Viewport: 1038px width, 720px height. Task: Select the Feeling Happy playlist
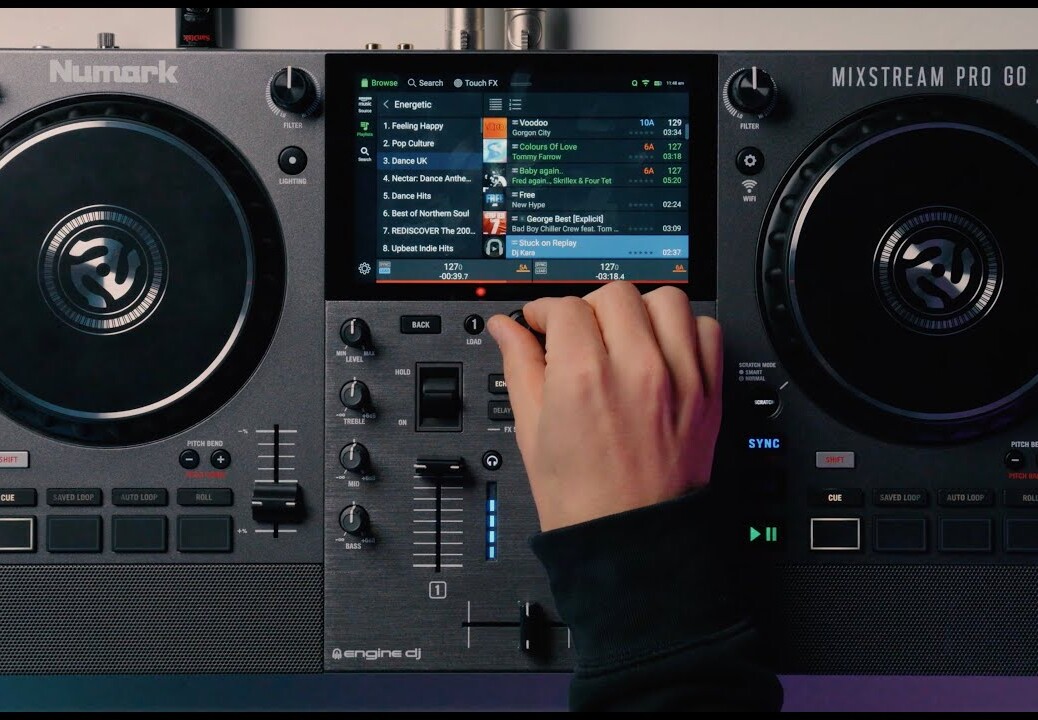430,126
